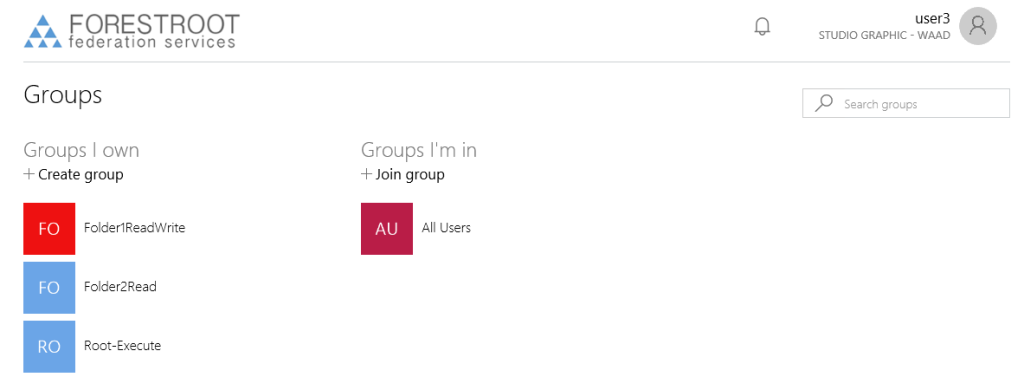
Task: Click the Forestroot triangle logo
Action: [x=43, y=31]
